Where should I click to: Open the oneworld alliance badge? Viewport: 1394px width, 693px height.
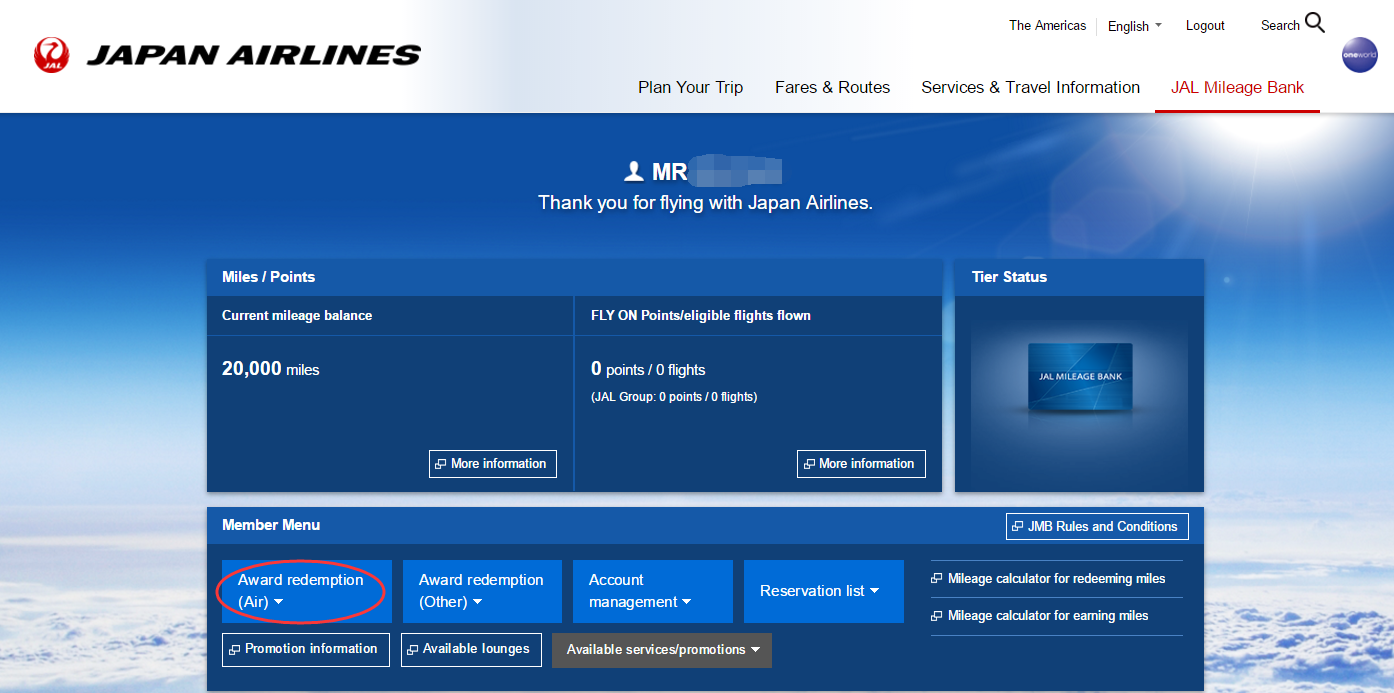pyautogui.click(x=1359, y=55)
